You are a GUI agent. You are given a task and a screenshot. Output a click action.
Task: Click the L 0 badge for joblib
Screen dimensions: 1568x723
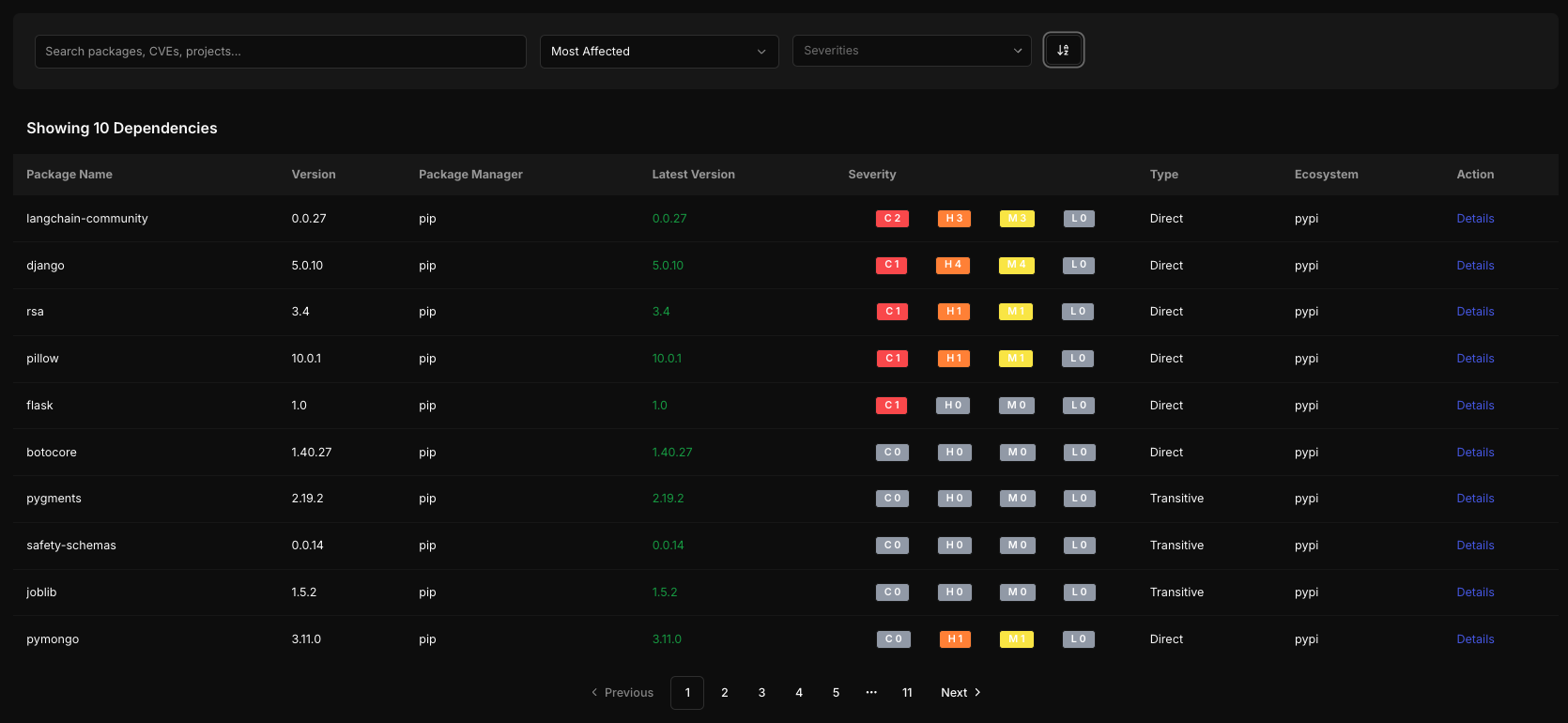(1079, 592)
